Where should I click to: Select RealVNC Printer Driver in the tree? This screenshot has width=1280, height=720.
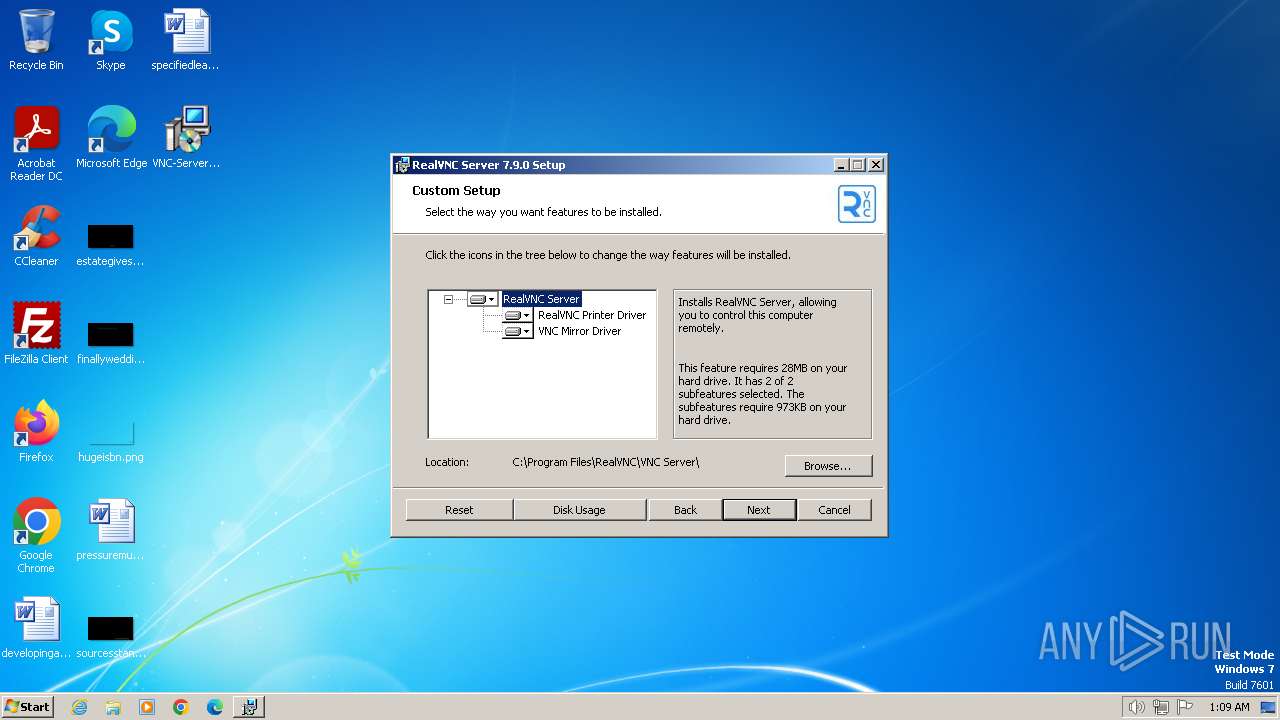point(592,315)
